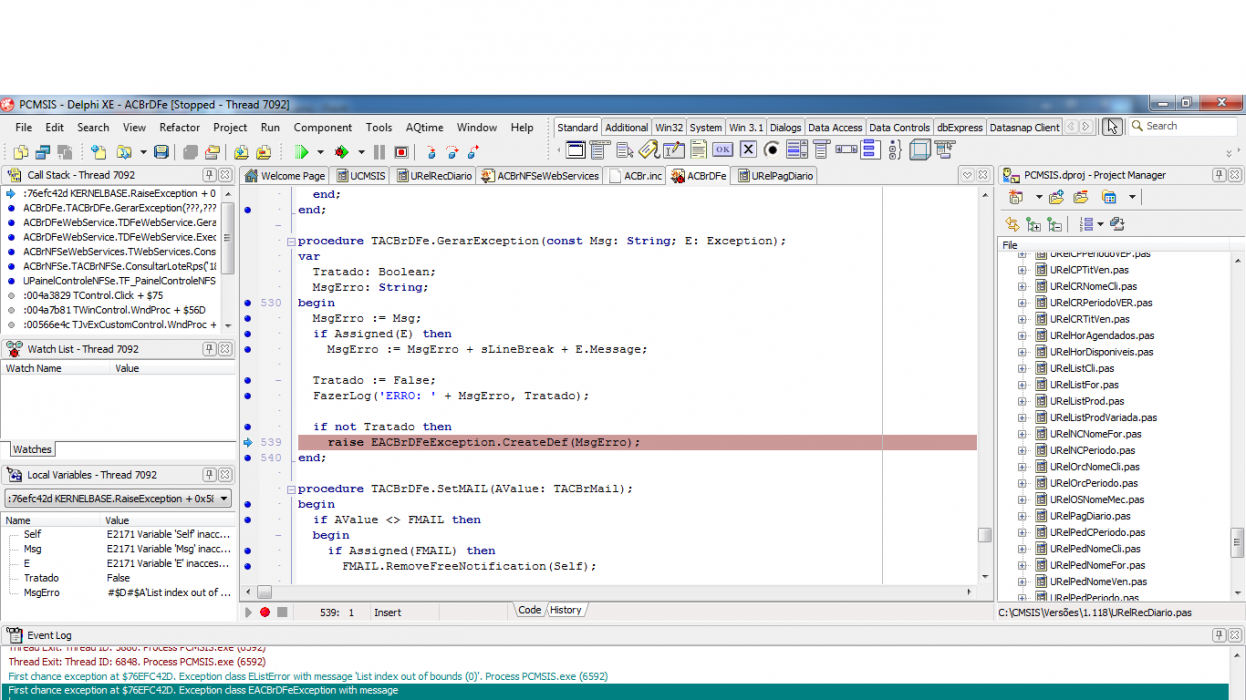Click the Pause program toolbar icon
This screenshot has width=1246, height=700.
[x=379, y=152]
